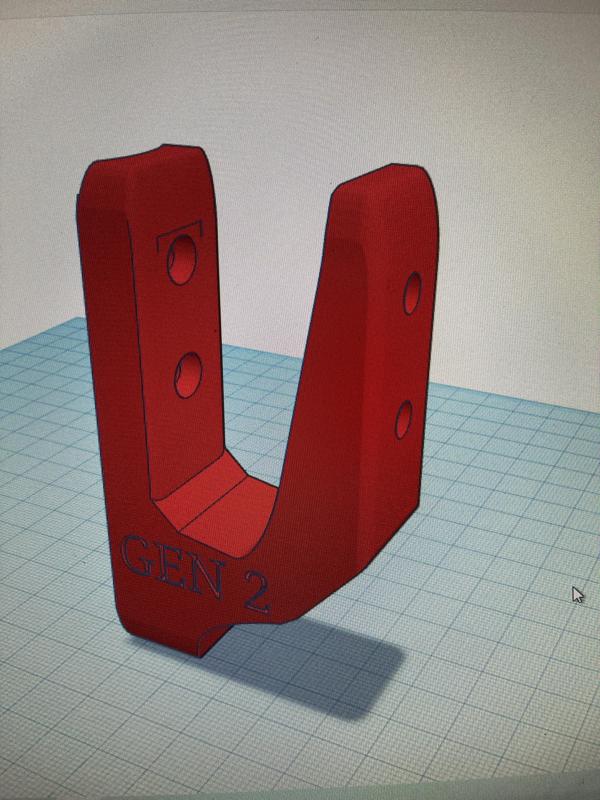Select the lower hole on right arm

click(x=404, y=419)
